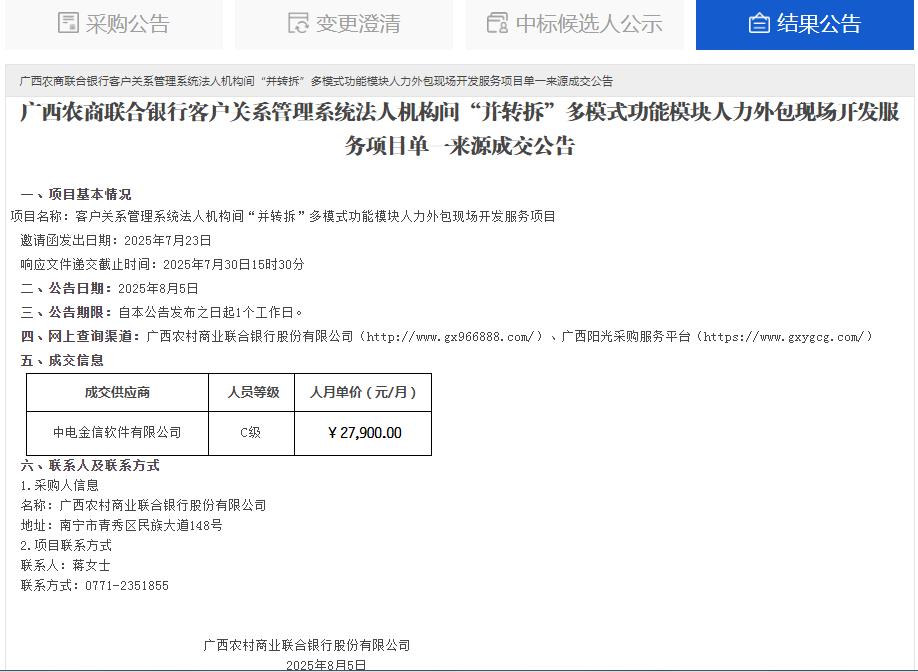The image size is (918, 672).
Task: Select the 公告日期 2025年8月5日 line
Action: click(109, 289)
